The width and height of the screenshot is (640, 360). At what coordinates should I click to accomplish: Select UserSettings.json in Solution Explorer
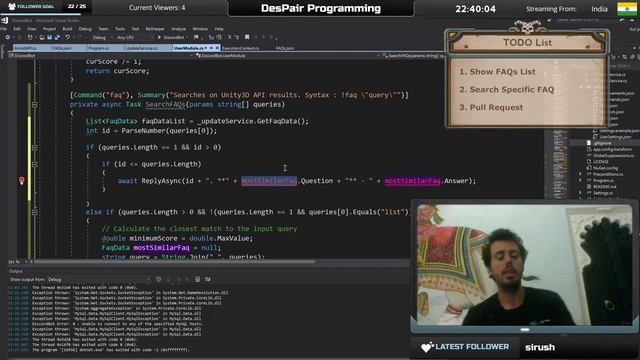pyautogui.click(x=616, y=137)
